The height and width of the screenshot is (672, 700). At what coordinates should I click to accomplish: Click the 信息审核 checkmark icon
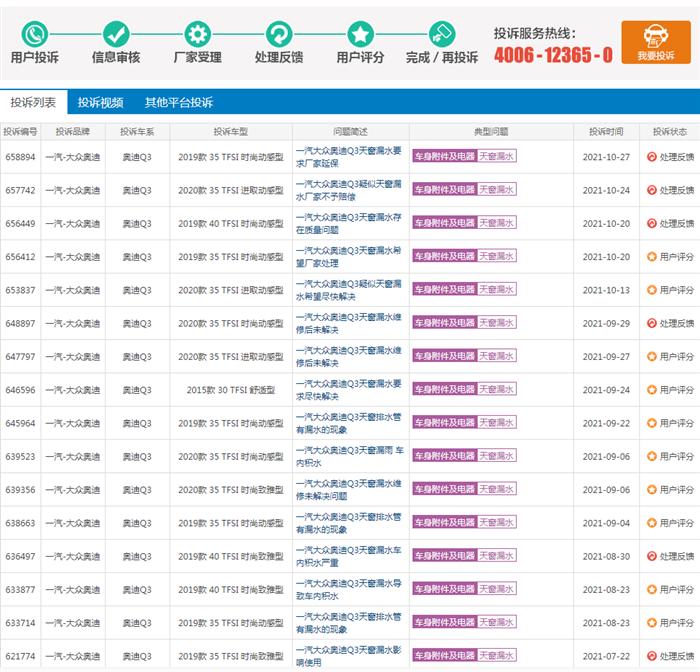click(116, 34)
